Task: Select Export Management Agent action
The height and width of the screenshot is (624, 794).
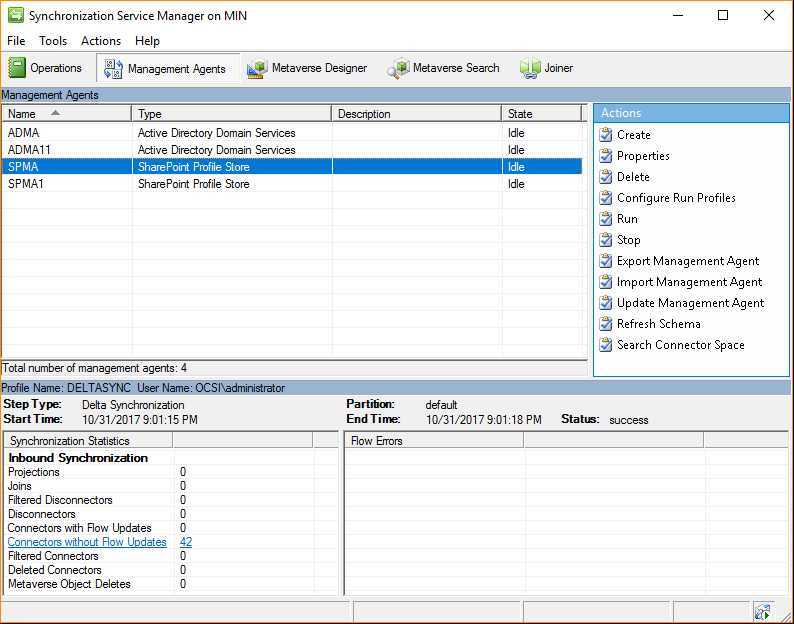Action: coord(688,261)
